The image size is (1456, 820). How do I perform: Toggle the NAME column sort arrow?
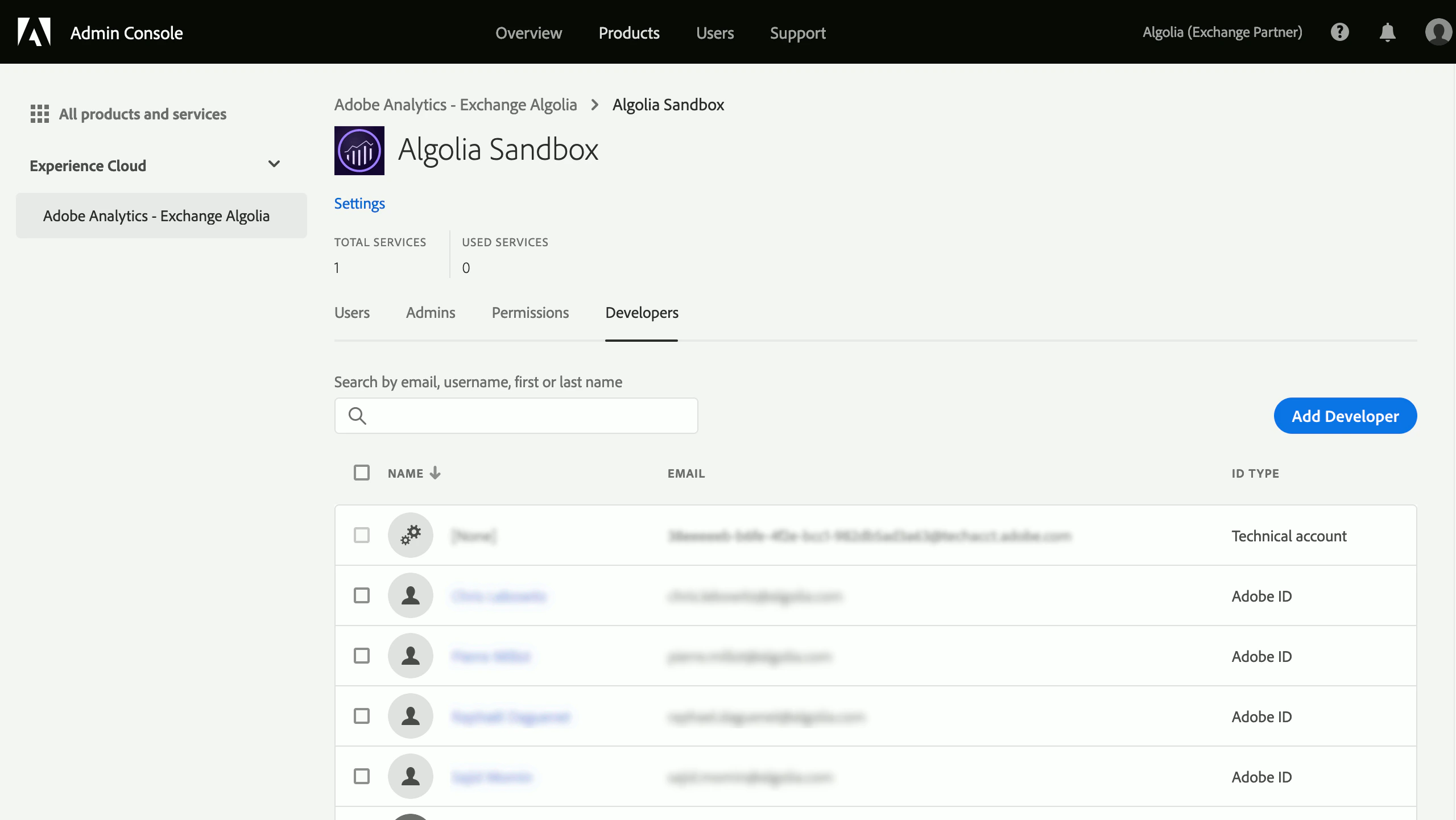(435, 473)
